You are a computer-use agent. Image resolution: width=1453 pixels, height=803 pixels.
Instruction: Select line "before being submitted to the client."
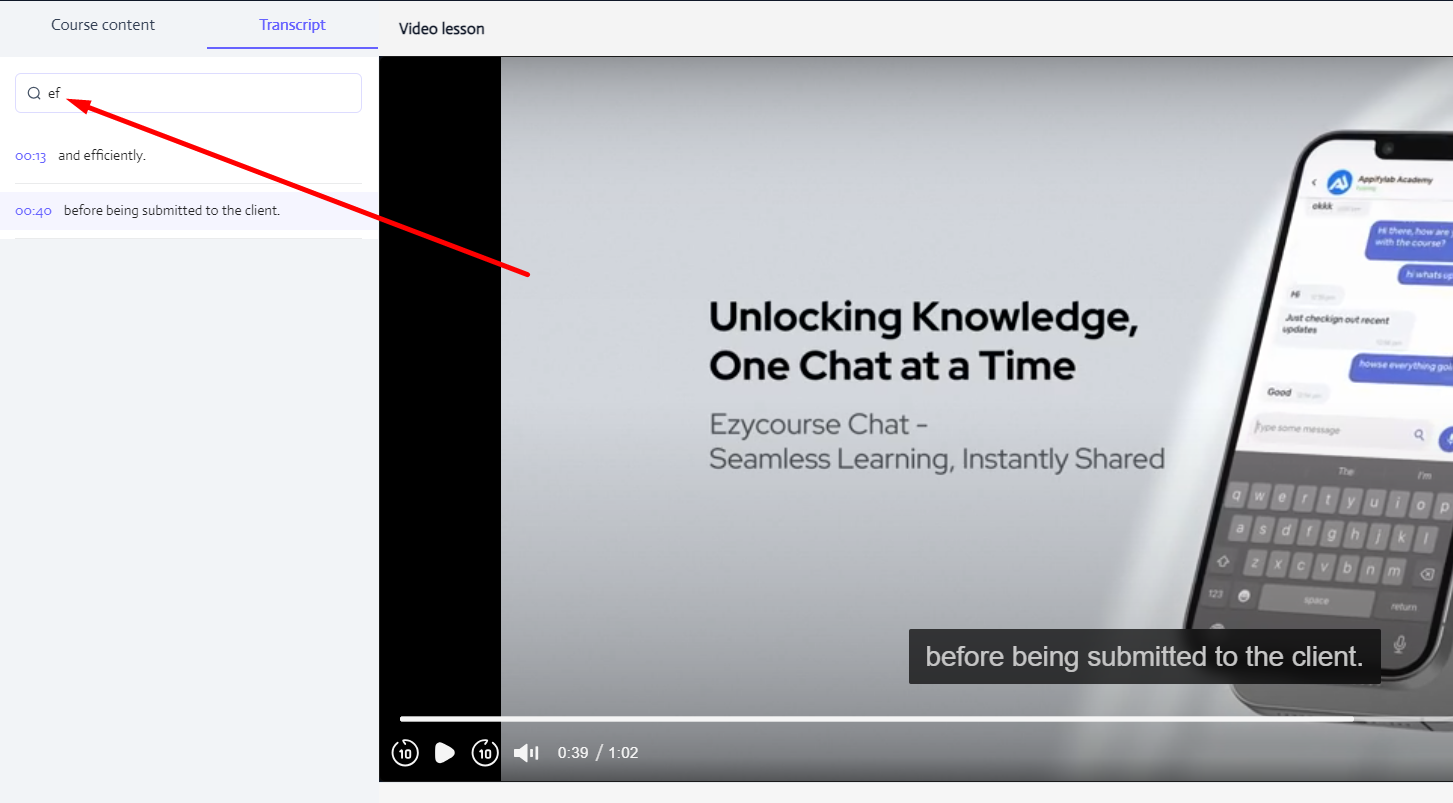[x=172, y=211]
